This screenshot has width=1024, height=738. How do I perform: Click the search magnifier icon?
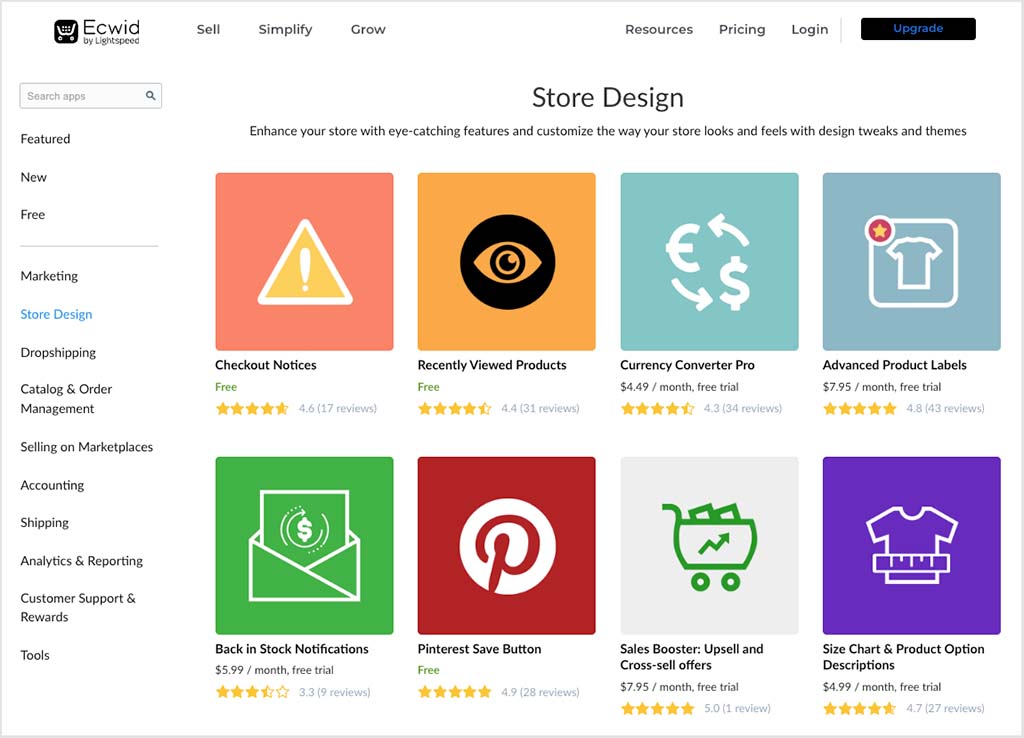pyautogui.click(x=151, y=95)
